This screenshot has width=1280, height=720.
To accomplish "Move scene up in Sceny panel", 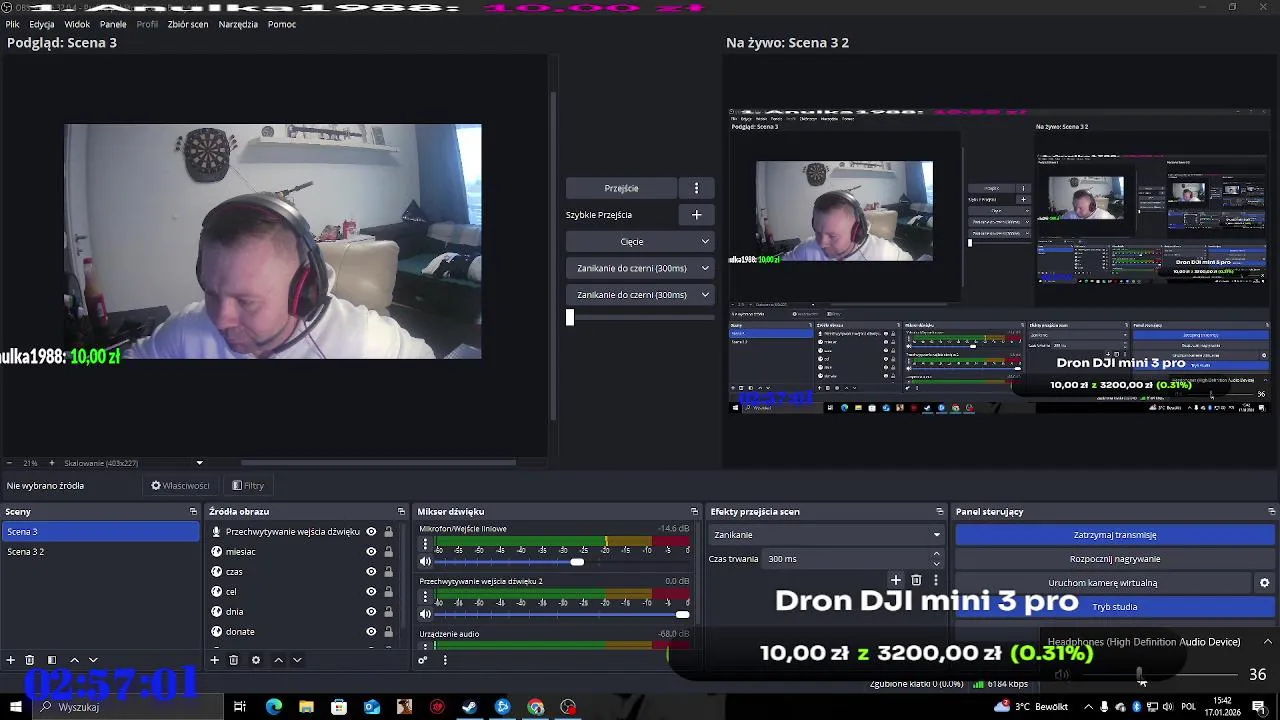I will click(x=74, y=660).
